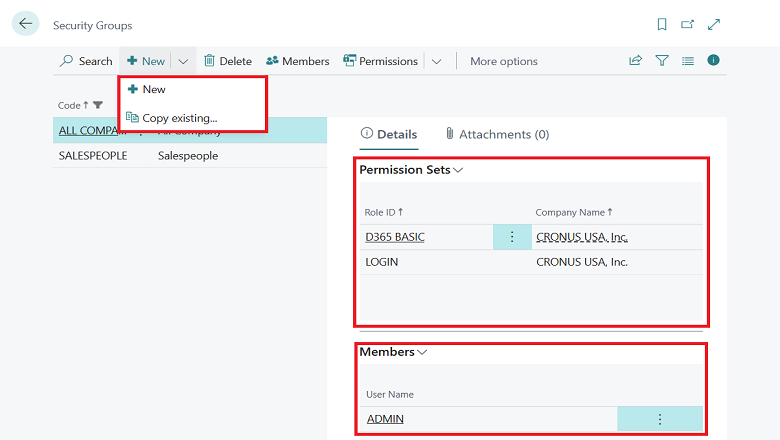
Task: Open the D365 BASIC role link
Action: click(x=395, y=237)
